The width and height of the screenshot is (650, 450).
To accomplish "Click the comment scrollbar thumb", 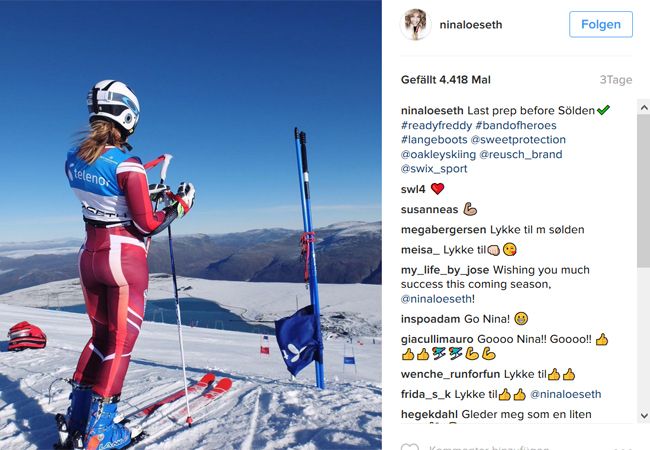I will [644, 191].
